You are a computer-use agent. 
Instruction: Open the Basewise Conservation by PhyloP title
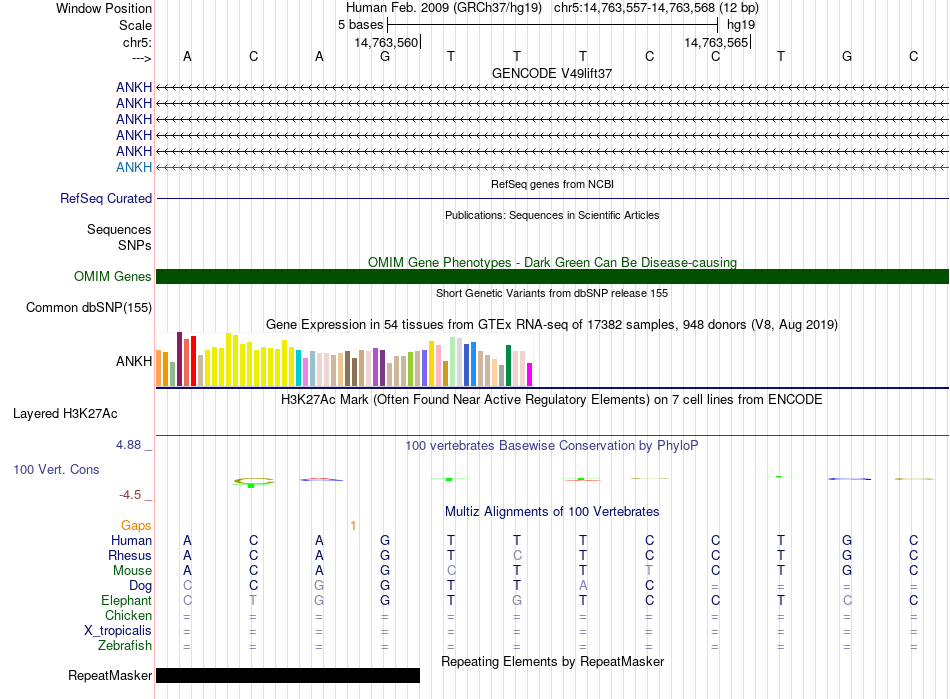[552, 446]
